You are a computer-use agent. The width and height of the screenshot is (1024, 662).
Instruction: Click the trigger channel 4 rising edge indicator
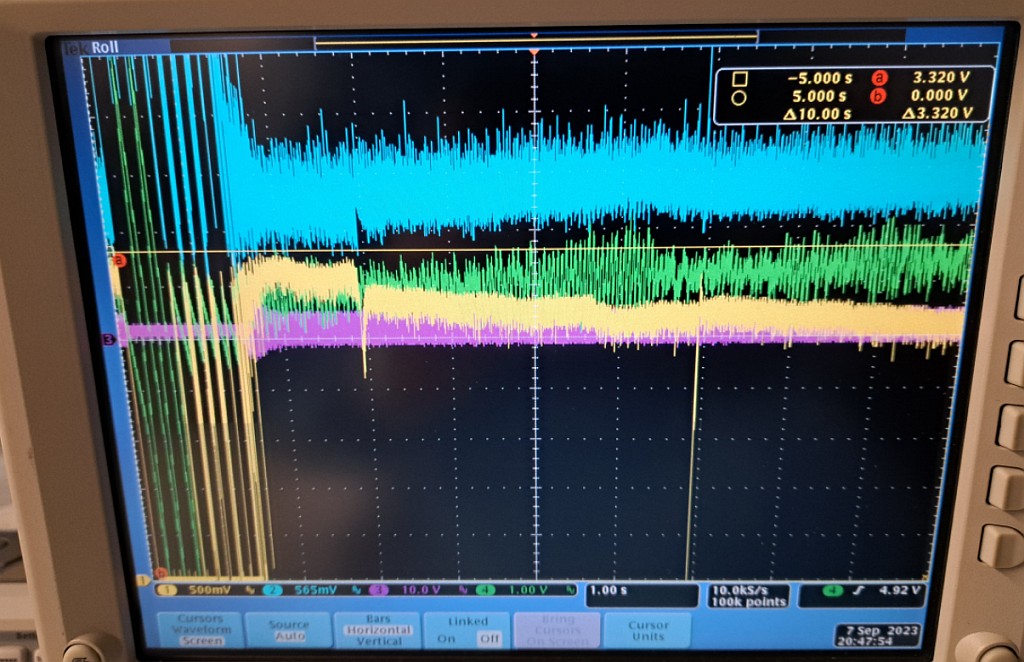(860, 590)
